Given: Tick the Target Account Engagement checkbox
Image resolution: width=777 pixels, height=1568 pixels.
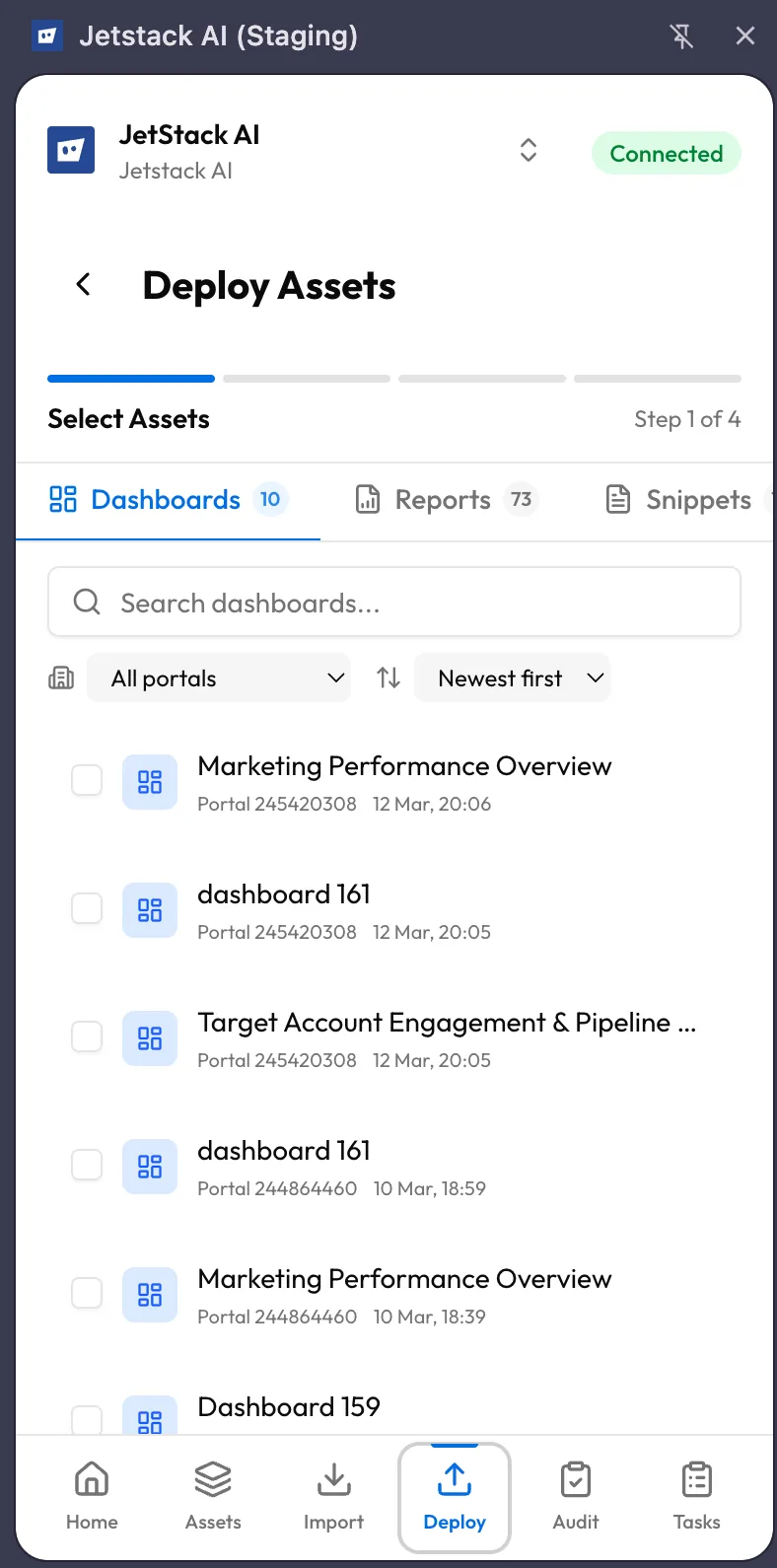Looking at the screenshot, I should [x=87, y=1036].
